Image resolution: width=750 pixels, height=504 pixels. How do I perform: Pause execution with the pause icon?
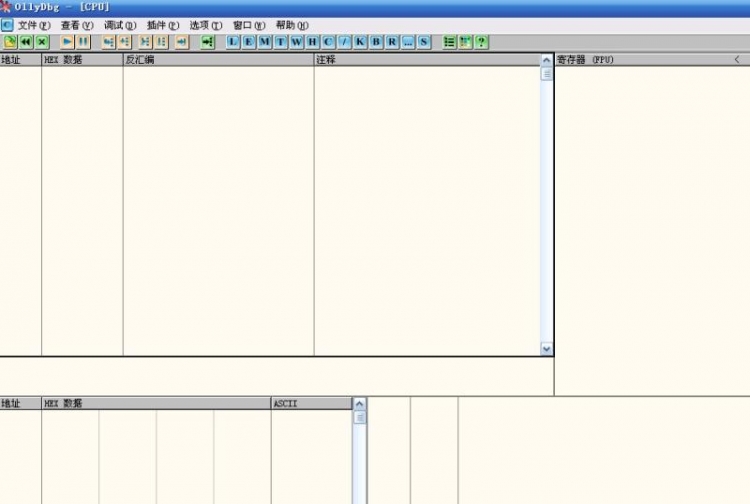coord(83,42)
